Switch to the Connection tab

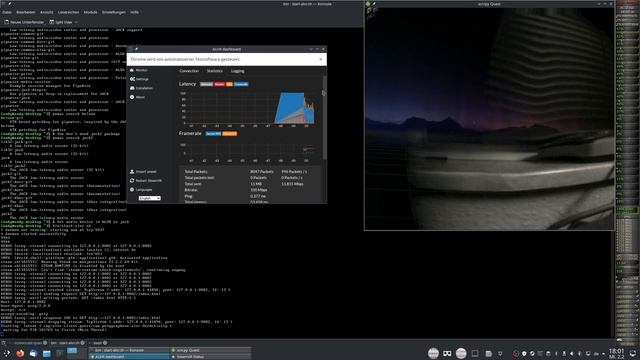(x=189, y=71)
